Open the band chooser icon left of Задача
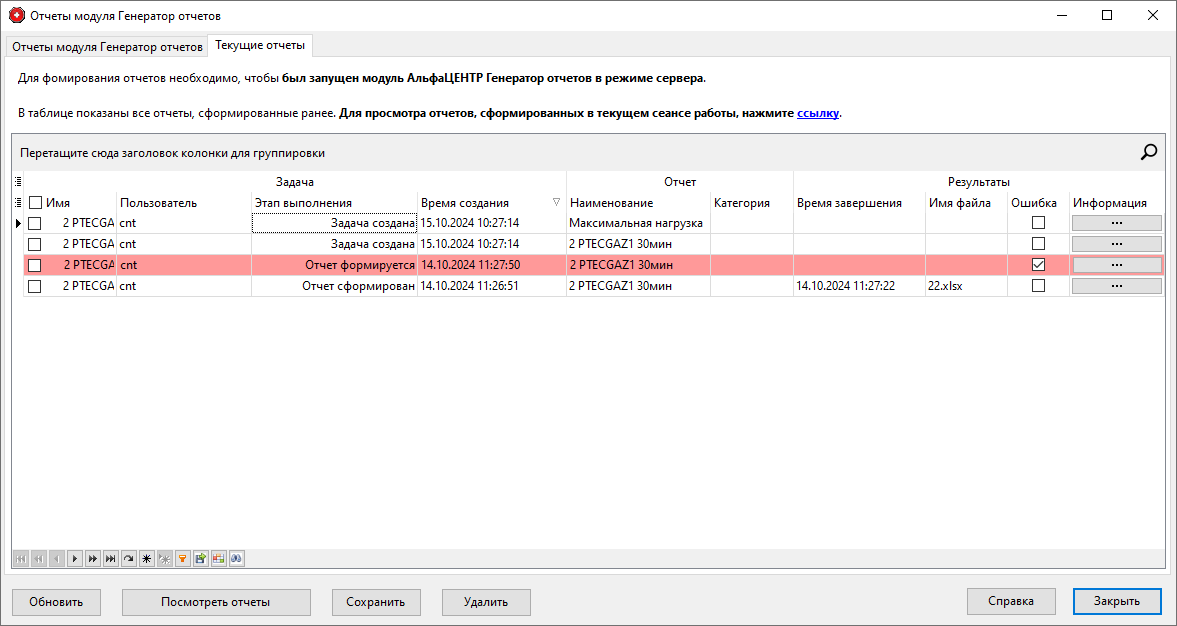Image resolution: width=1177 pixels, height=626 pixels. click(x=18, y=182)
